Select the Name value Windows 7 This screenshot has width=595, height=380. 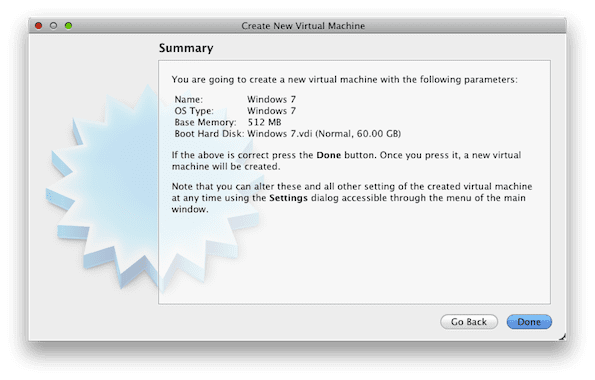tap(271, 99)
